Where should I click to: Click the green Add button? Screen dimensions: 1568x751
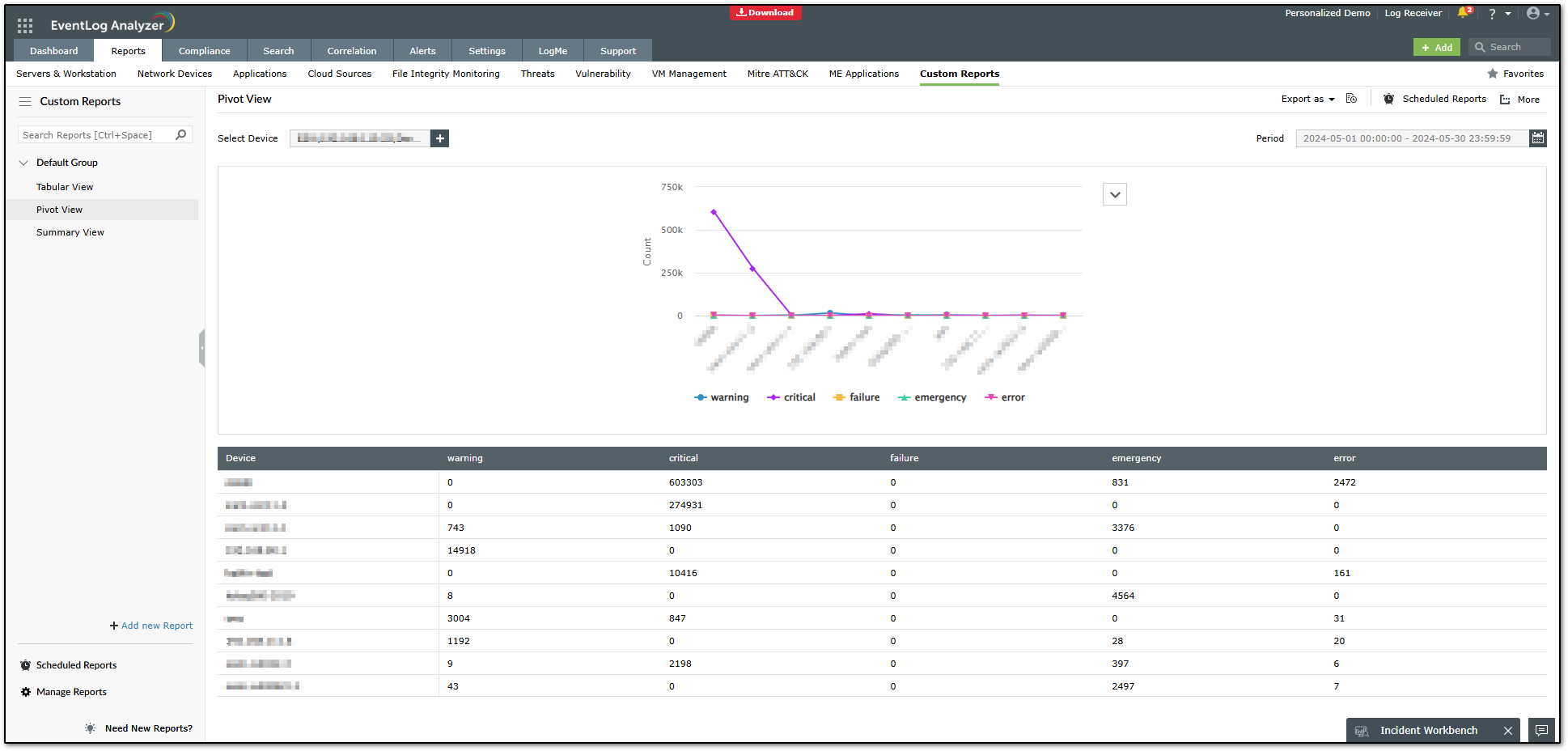point(1437,47)
